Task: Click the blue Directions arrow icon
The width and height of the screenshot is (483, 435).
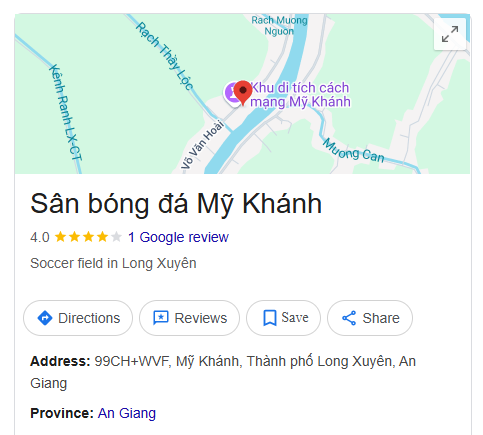Action: pos(45,318)
